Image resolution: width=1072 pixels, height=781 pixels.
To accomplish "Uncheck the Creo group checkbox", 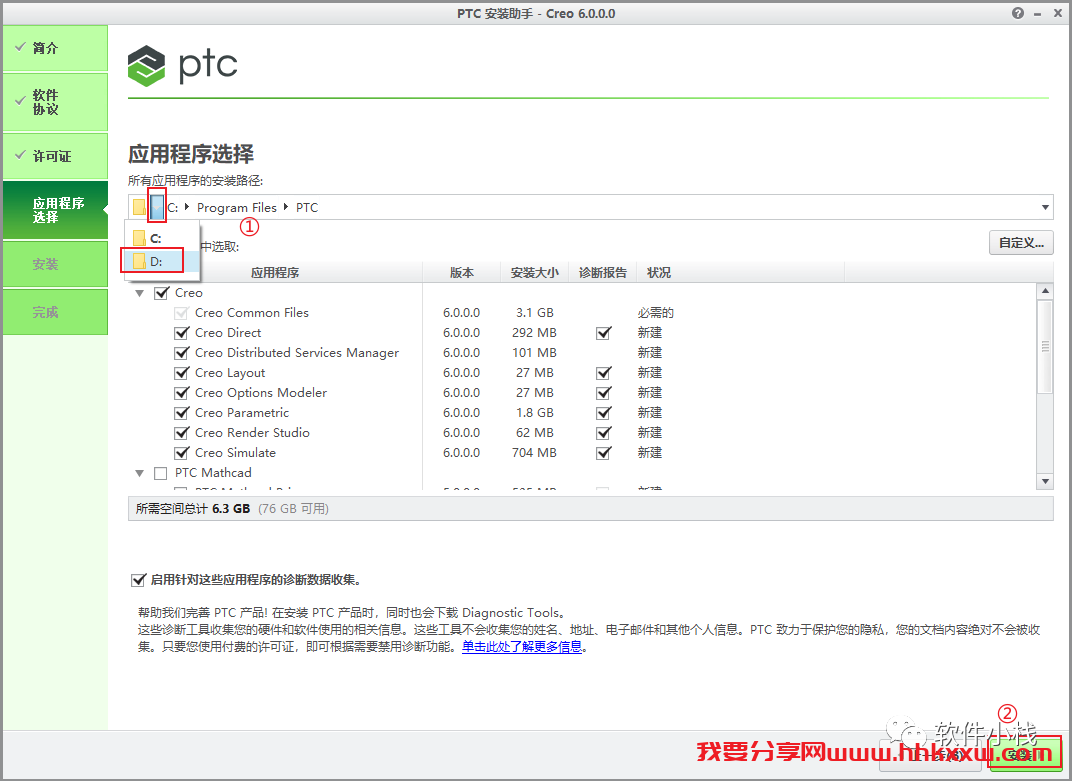I will 161,293.
